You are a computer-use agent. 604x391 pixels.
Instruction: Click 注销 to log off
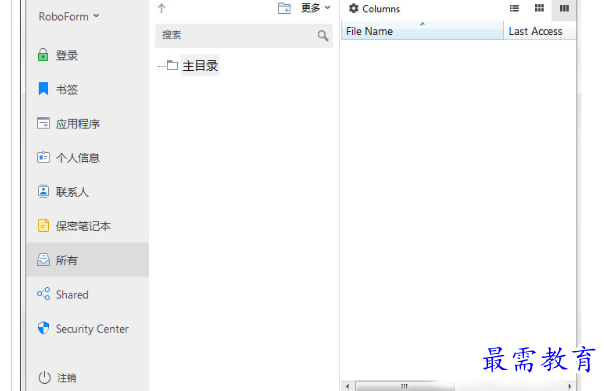67,378
